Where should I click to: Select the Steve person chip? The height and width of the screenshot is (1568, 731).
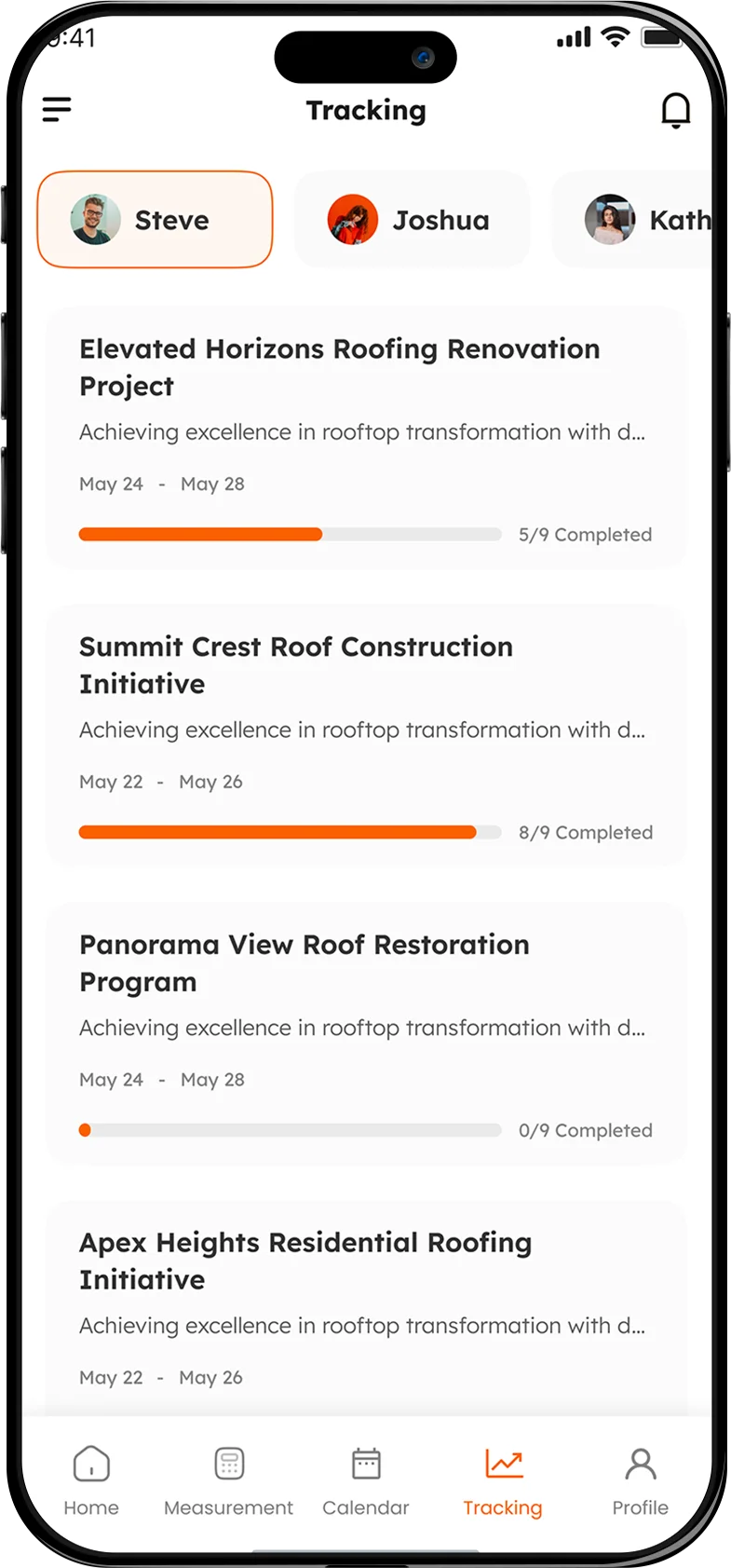(156, 220)
